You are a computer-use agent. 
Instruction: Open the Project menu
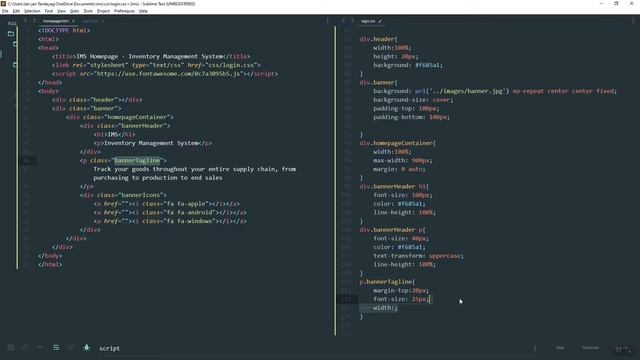coord(103,11)
